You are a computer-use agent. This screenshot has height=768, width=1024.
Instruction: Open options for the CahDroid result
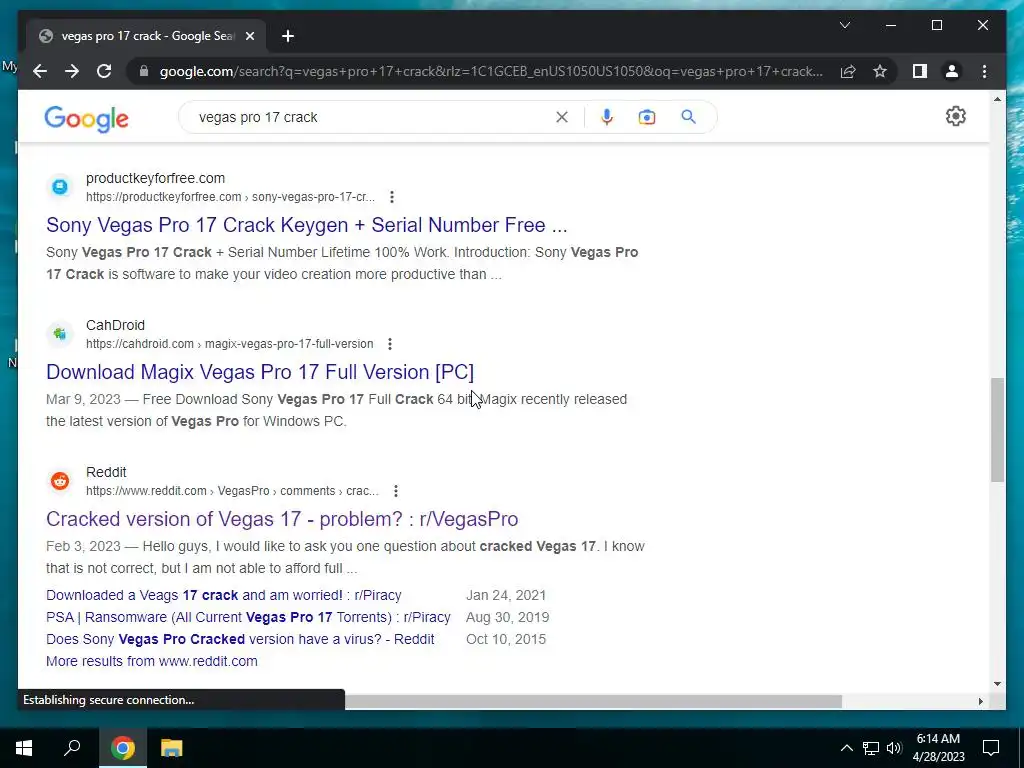(390, 344)
